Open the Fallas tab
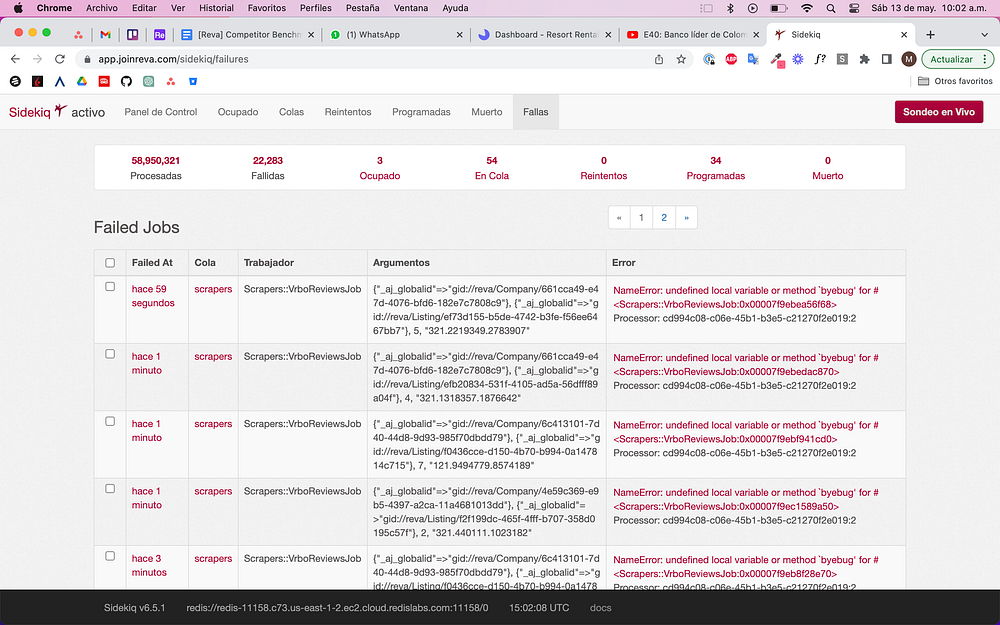This screenshot has width=1000, height=625. click(x=536, y=112)
